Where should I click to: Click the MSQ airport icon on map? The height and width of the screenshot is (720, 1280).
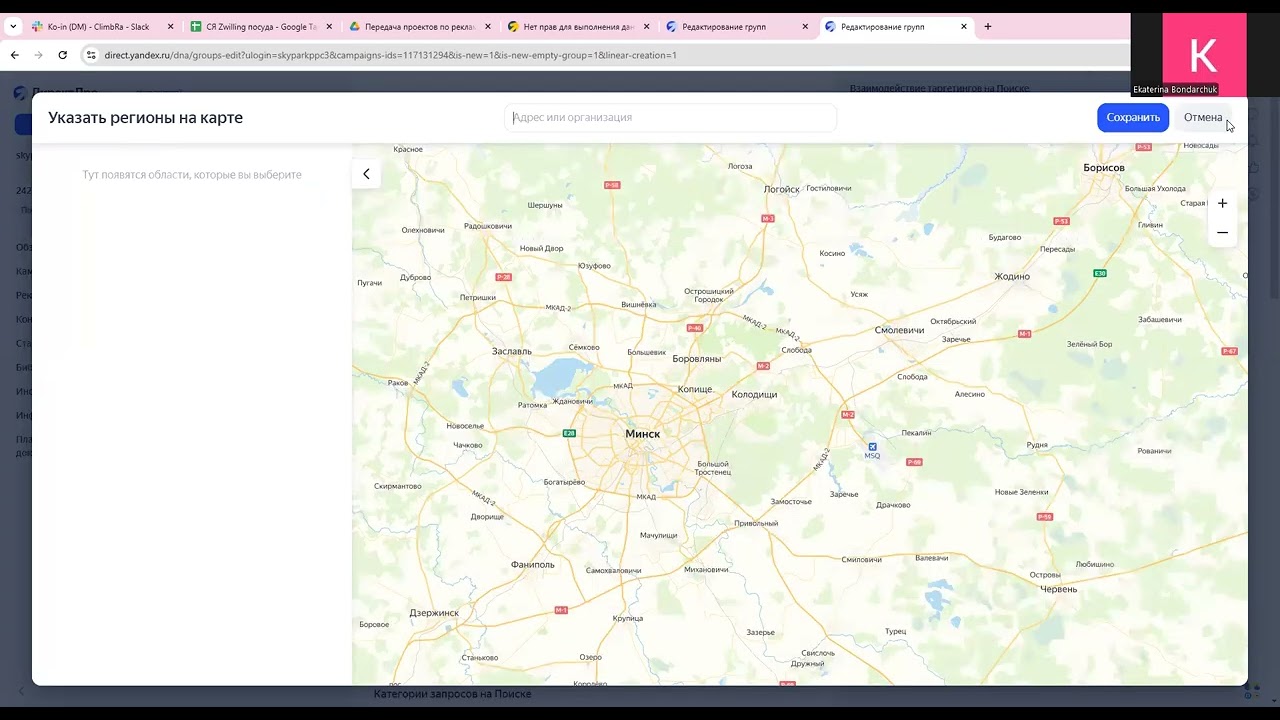coord(872,447)
